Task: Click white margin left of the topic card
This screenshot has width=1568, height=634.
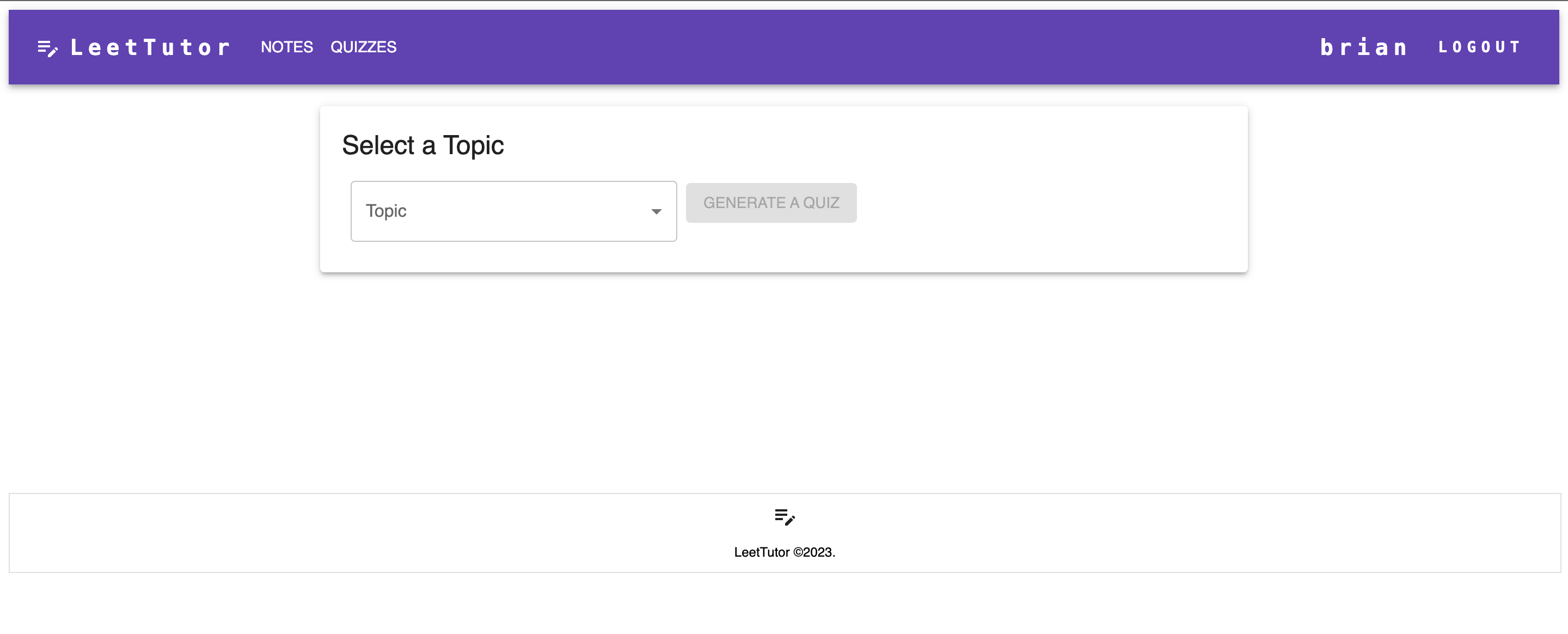Action: click(158, 189)
